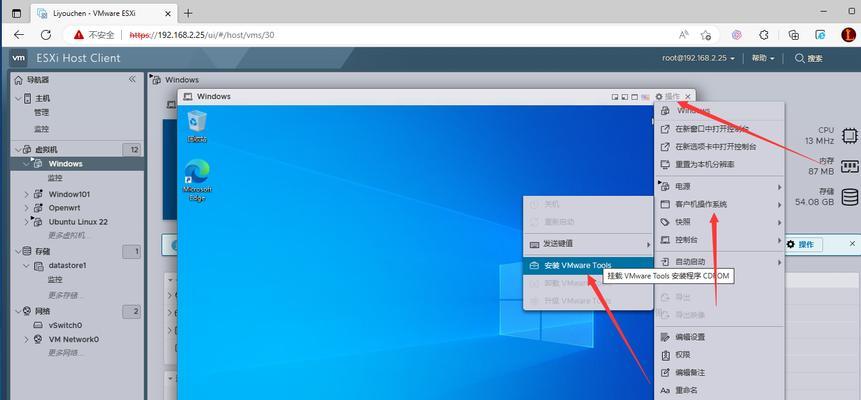Viewport: 861px width, 400px height.
Task: Collapse the 主机 tree node
Action: point(18,98)
